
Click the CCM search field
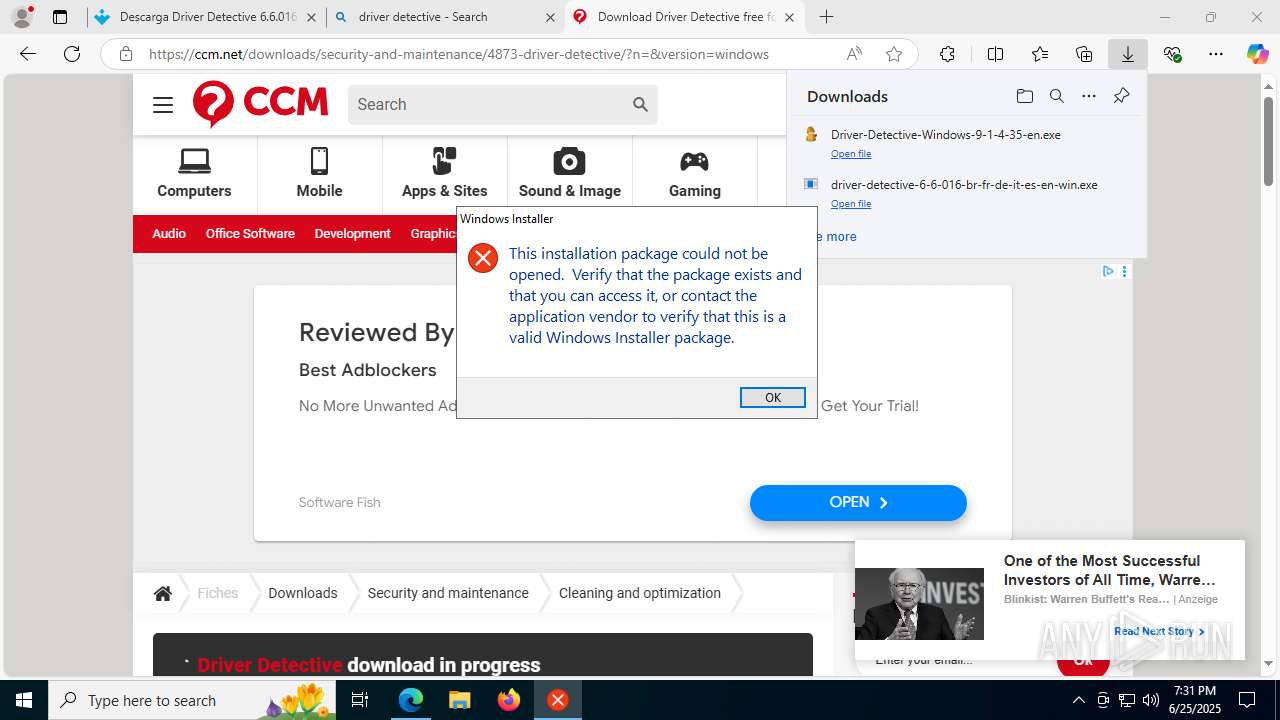point(488,104)
